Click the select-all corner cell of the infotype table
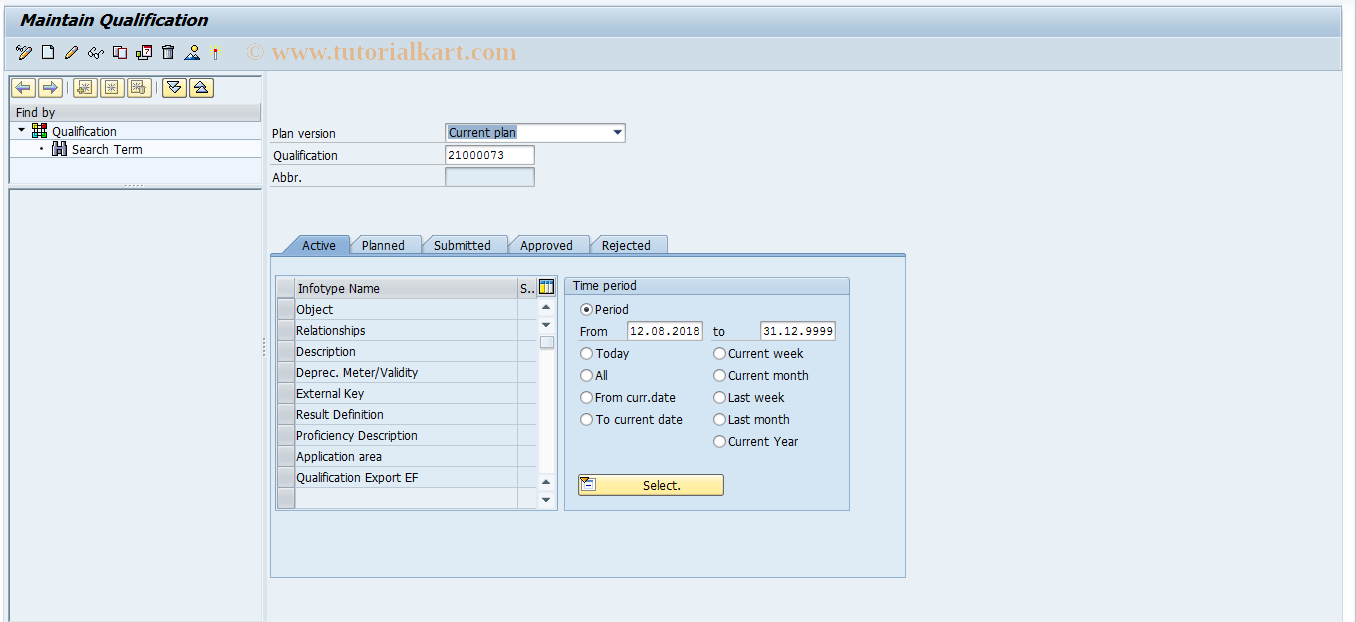Viewport: 1356px width, 622px height. click(x=286, y=288)
